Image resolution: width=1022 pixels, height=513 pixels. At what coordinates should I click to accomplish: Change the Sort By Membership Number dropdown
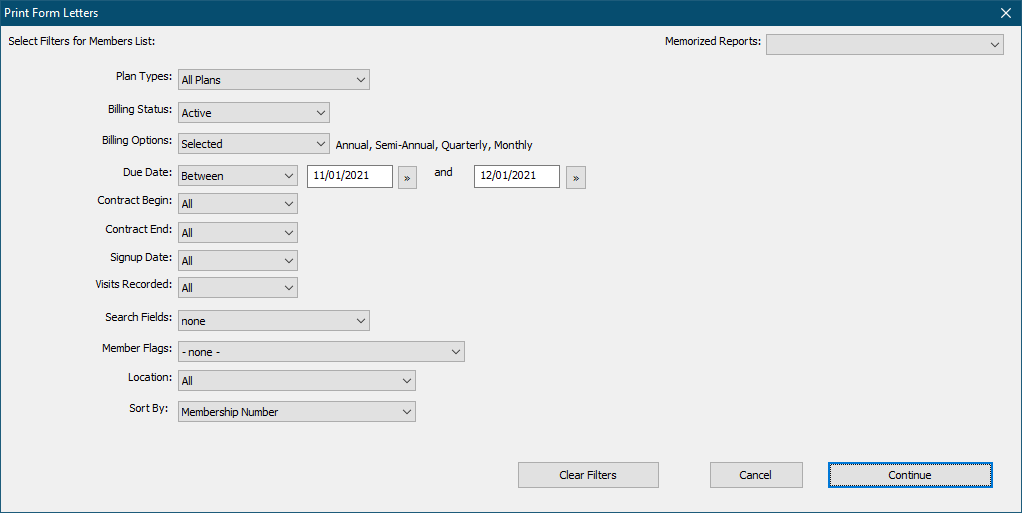point(296,412)
